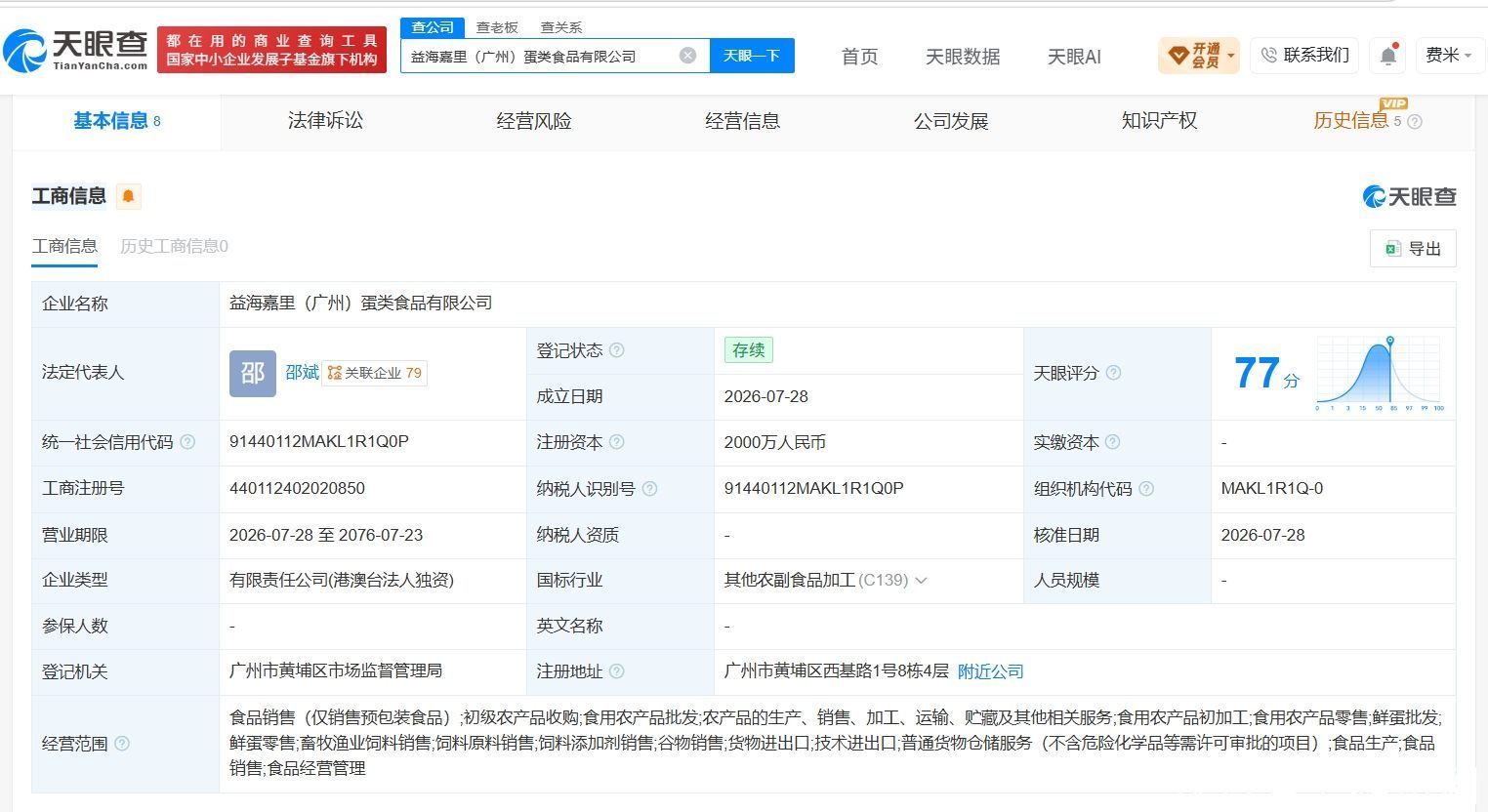Open legal representative 邵斌 link
The image size is (1488, 812).
click(302, 372)
